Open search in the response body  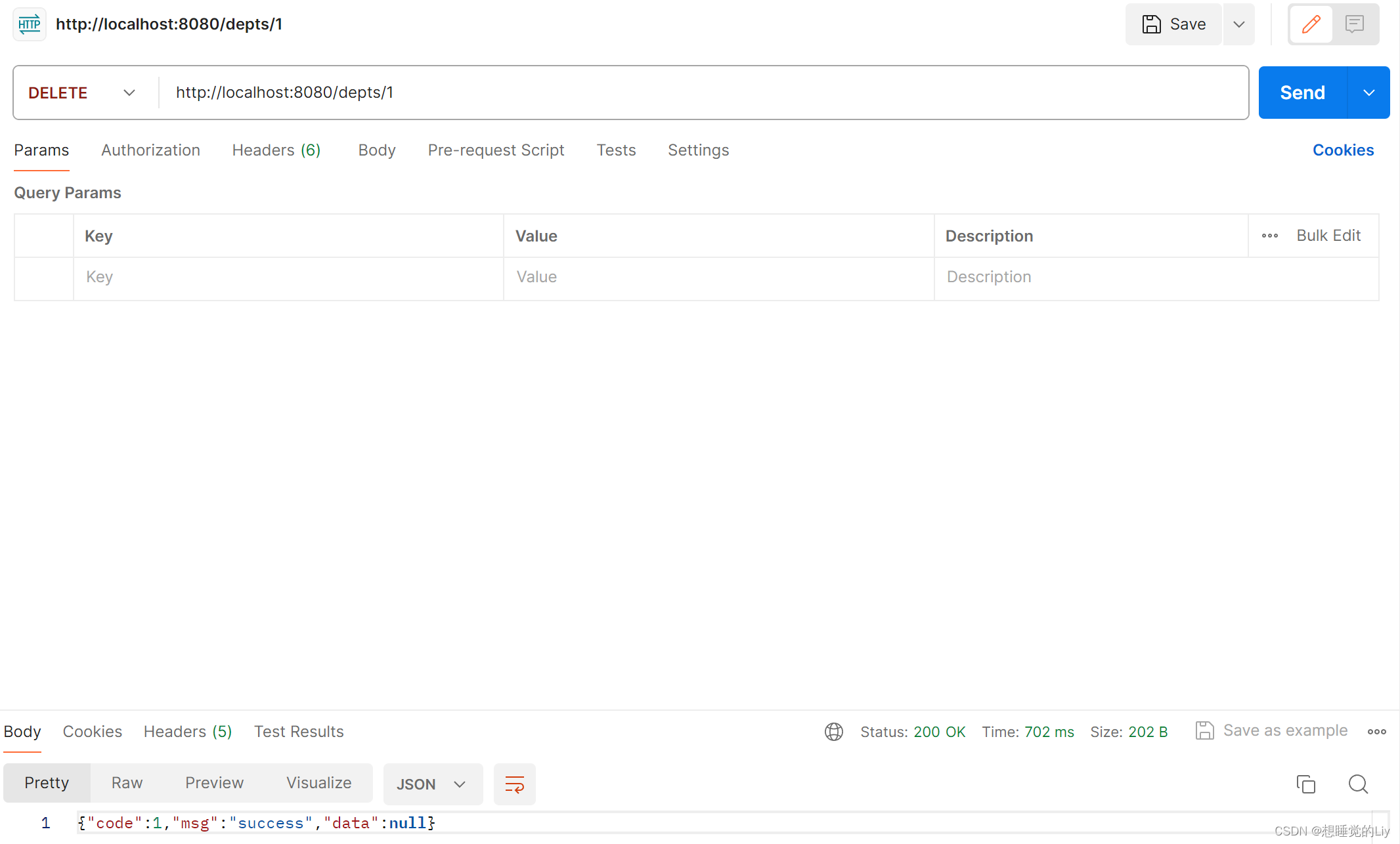[x=1357, y=784]
